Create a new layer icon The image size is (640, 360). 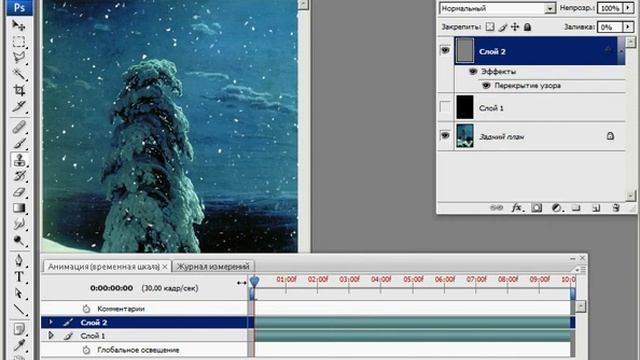(x=596, y=208)
